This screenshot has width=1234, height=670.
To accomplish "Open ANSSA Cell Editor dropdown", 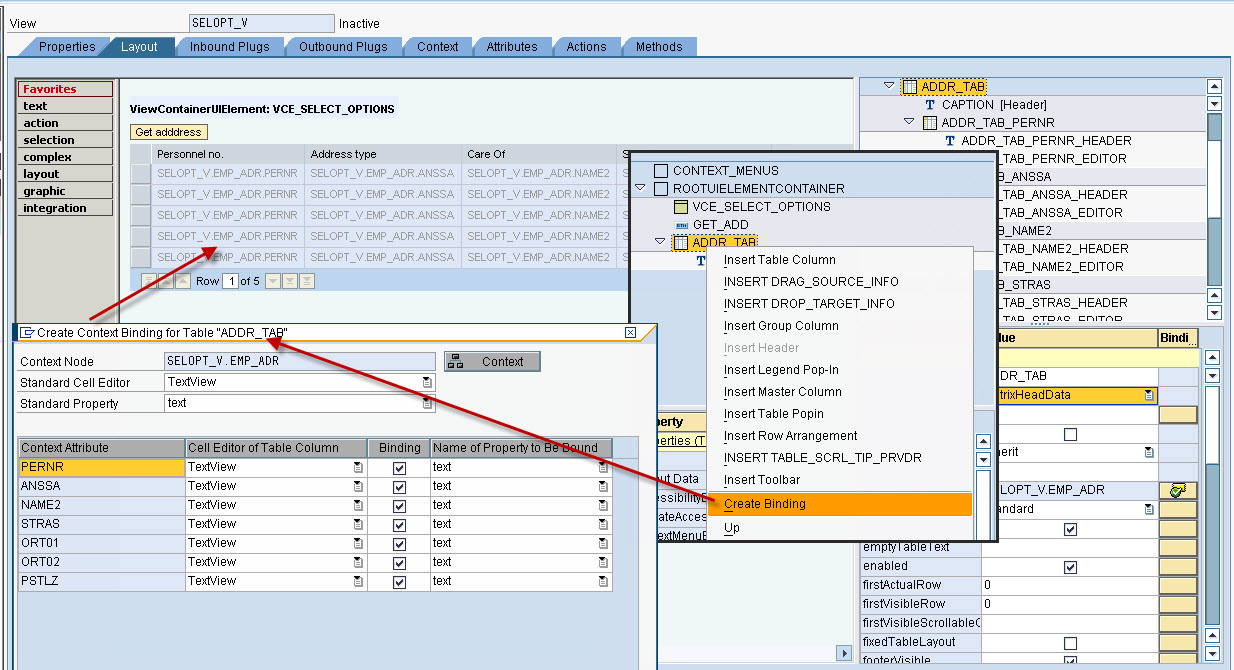I will [357, 487].
